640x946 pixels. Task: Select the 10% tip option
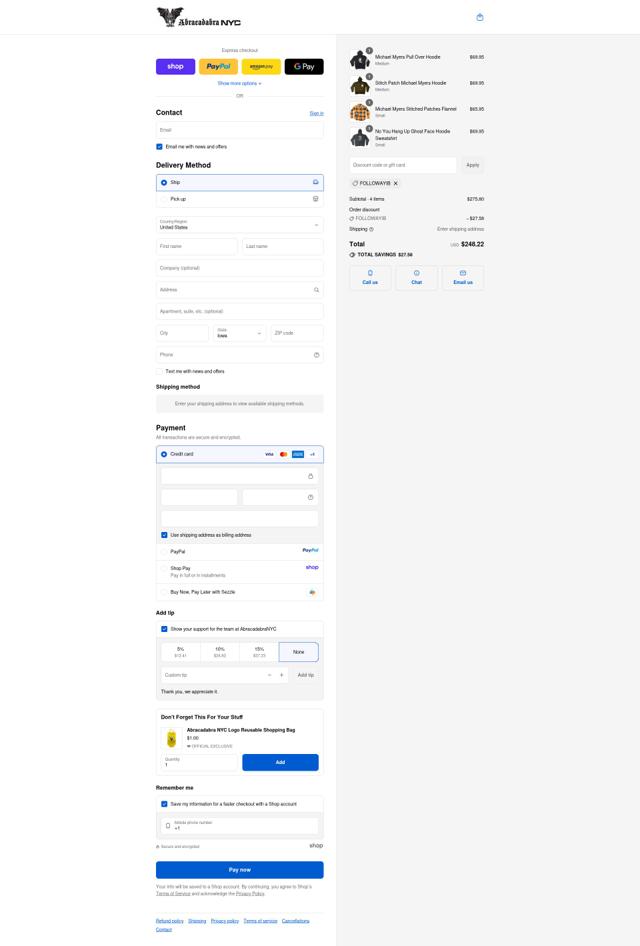pyautogui.click(x=220, y=652)
